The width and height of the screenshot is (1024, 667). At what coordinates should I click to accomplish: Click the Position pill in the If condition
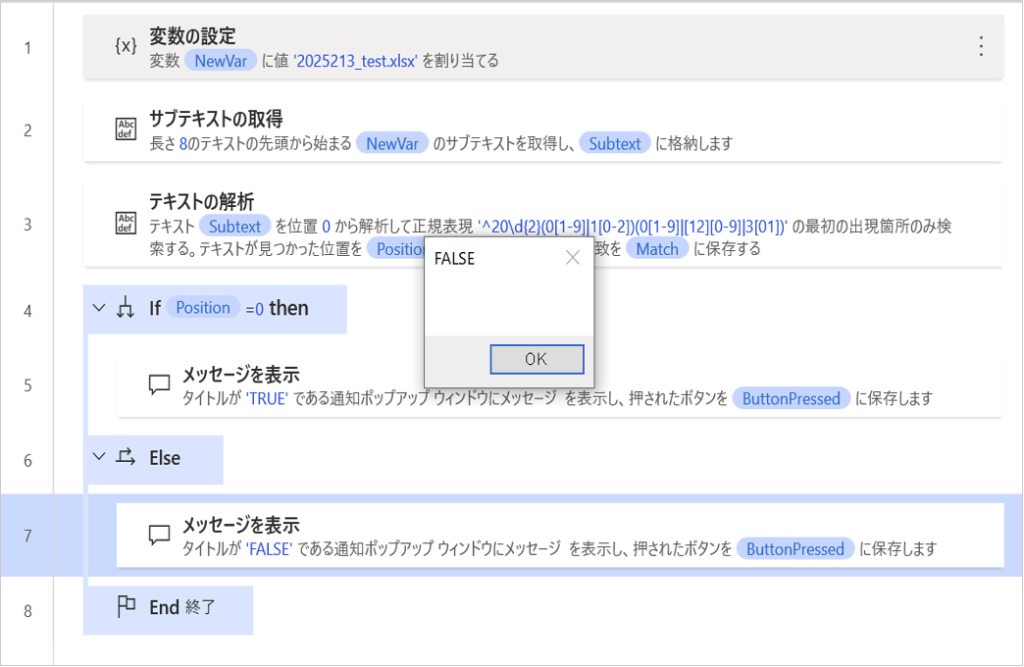pos(203,308)
